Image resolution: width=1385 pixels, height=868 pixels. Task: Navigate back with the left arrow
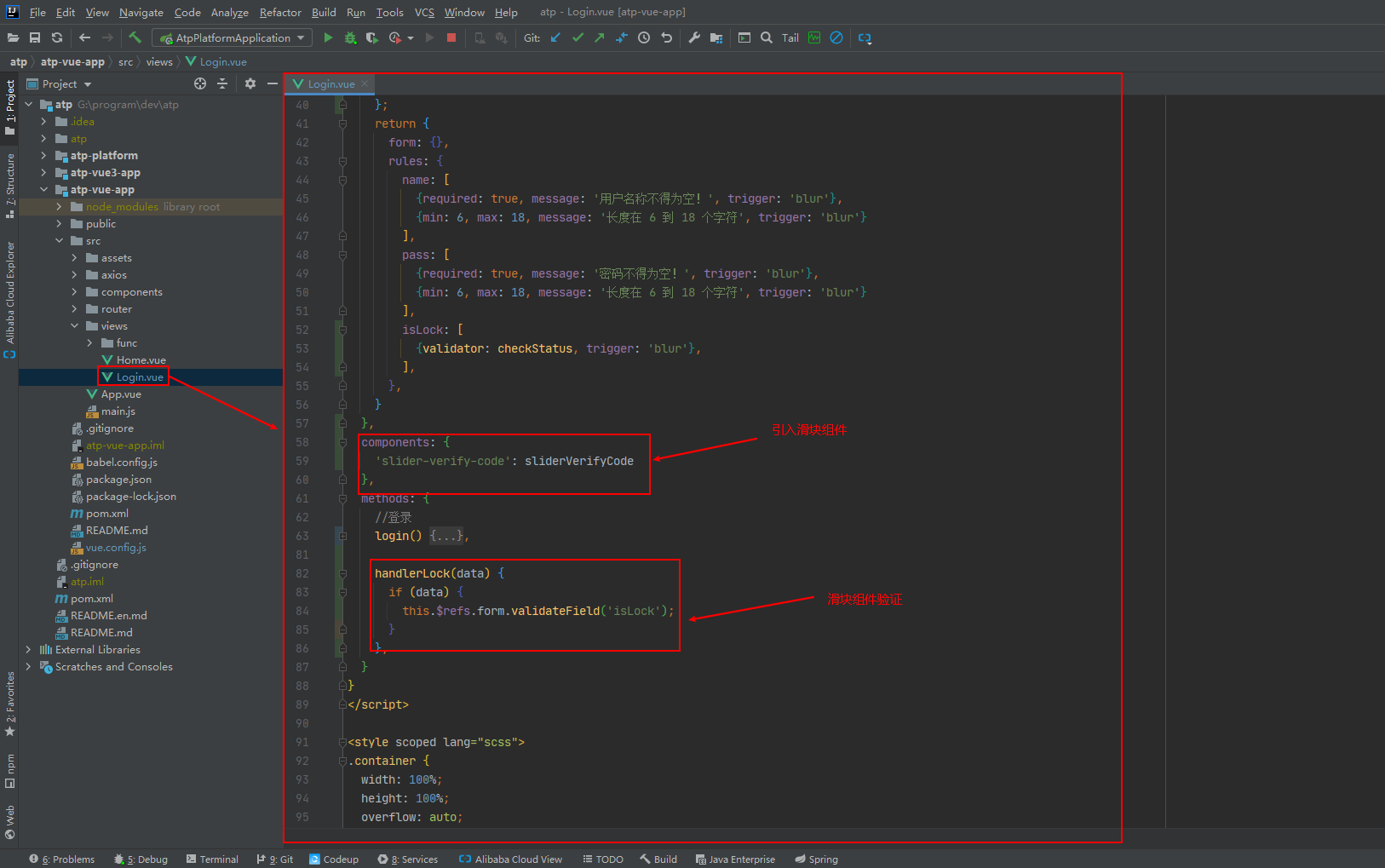pos(84,37)
